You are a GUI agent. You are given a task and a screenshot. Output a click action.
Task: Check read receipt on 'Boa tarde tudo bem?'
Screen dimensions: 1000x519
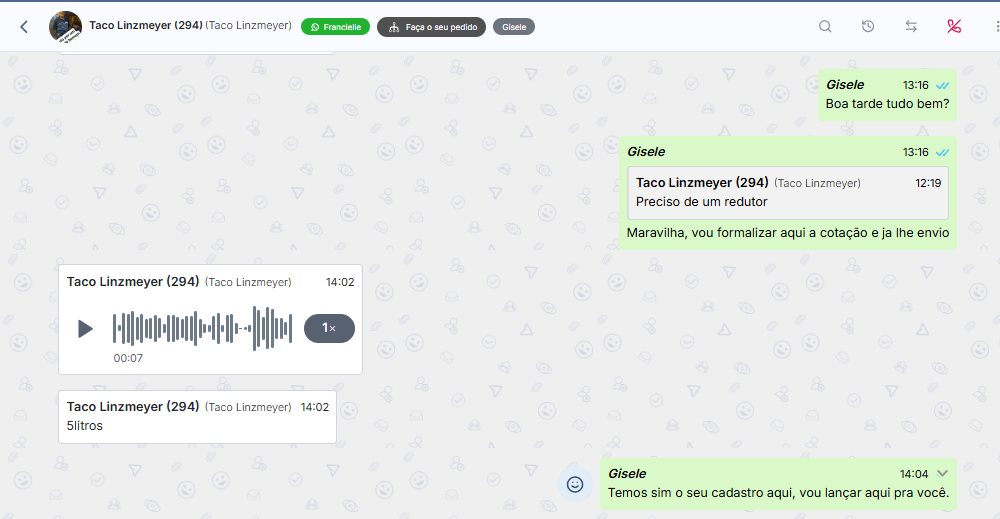pos(943,86)
